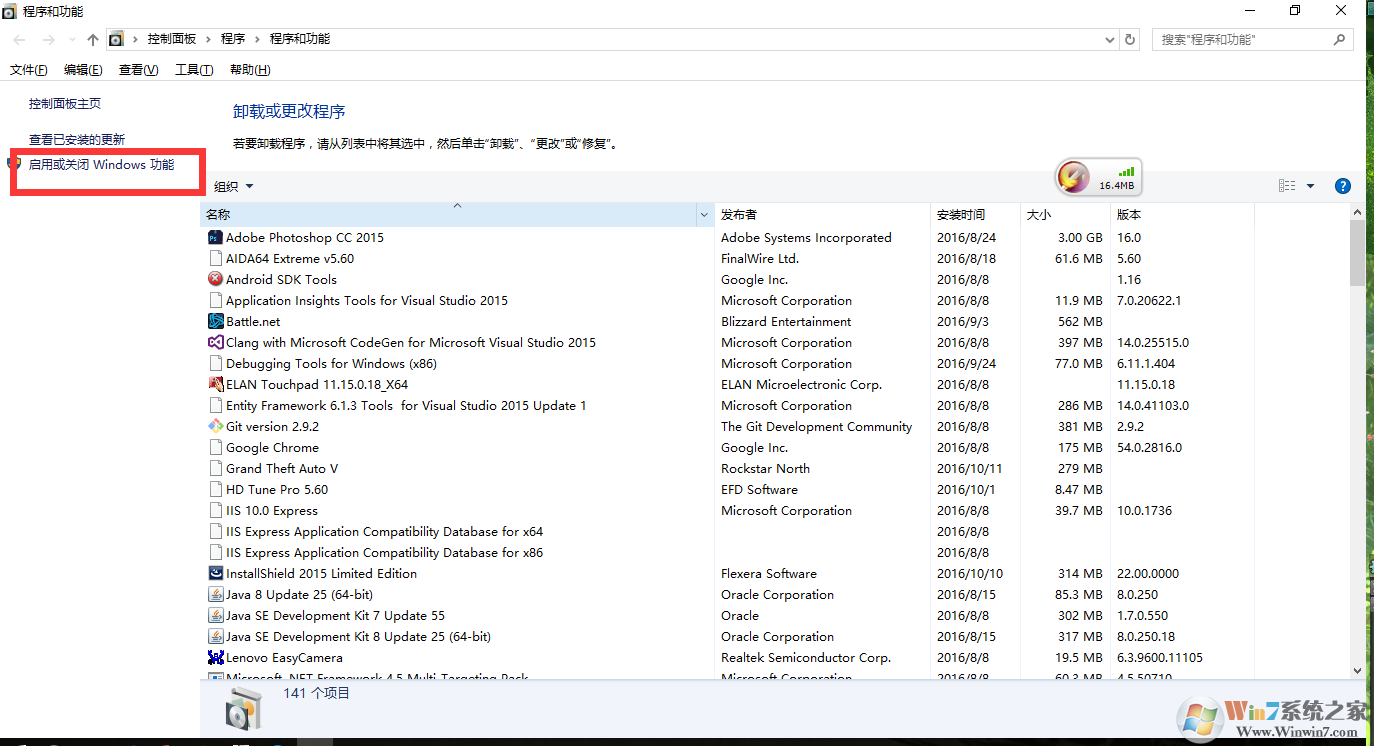Click the up-one-level arrow icon
1374x746 pixels.
(92, 39)
